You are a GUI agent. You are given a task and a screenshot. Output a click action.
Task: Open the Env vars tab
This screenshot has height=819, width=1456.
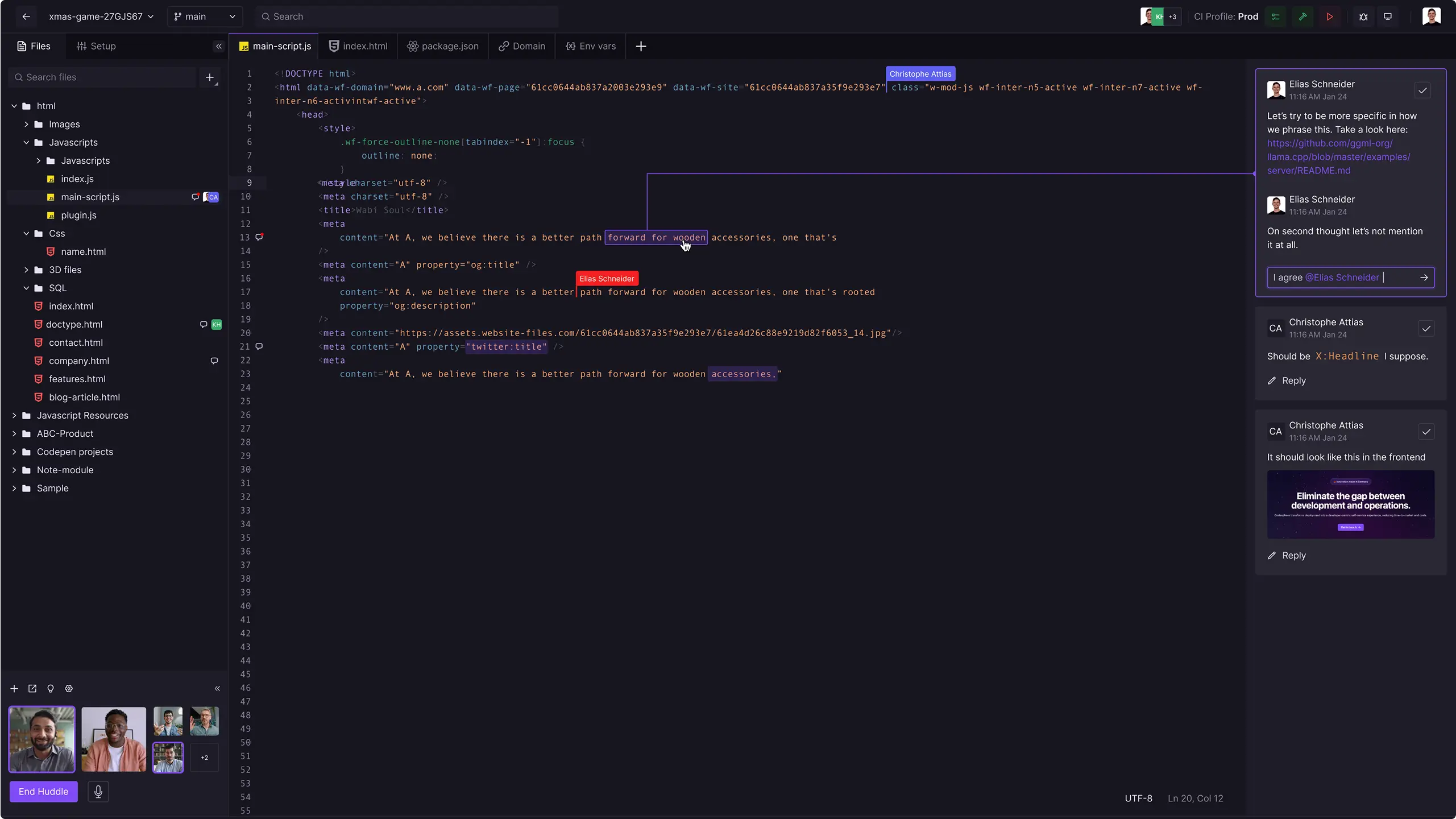591,46
